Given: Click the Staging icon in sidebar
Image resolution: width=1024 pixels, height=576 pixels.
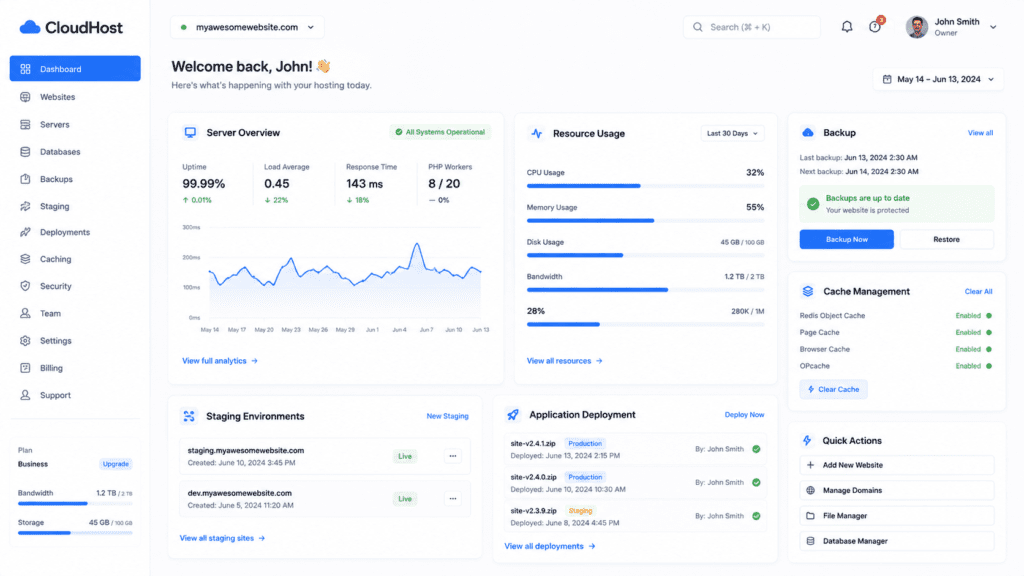Looking at the screenshot, I should pyautogui.click(x=25, y=206).
